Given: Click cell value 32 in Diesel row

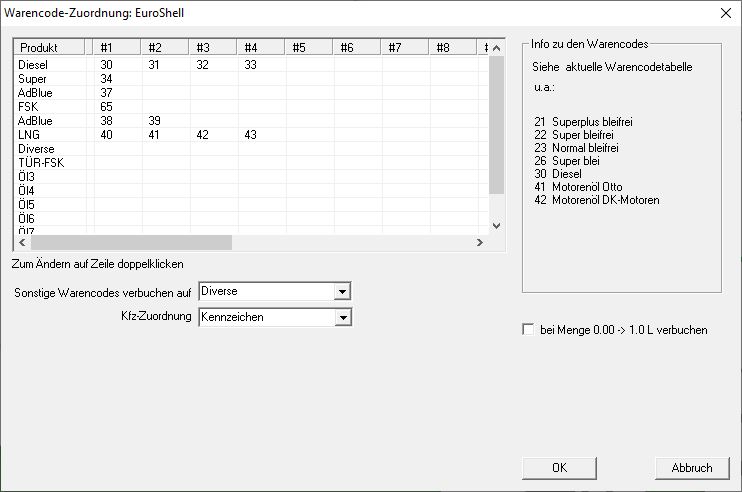Looking at the screenshot, I should (203, 65).
